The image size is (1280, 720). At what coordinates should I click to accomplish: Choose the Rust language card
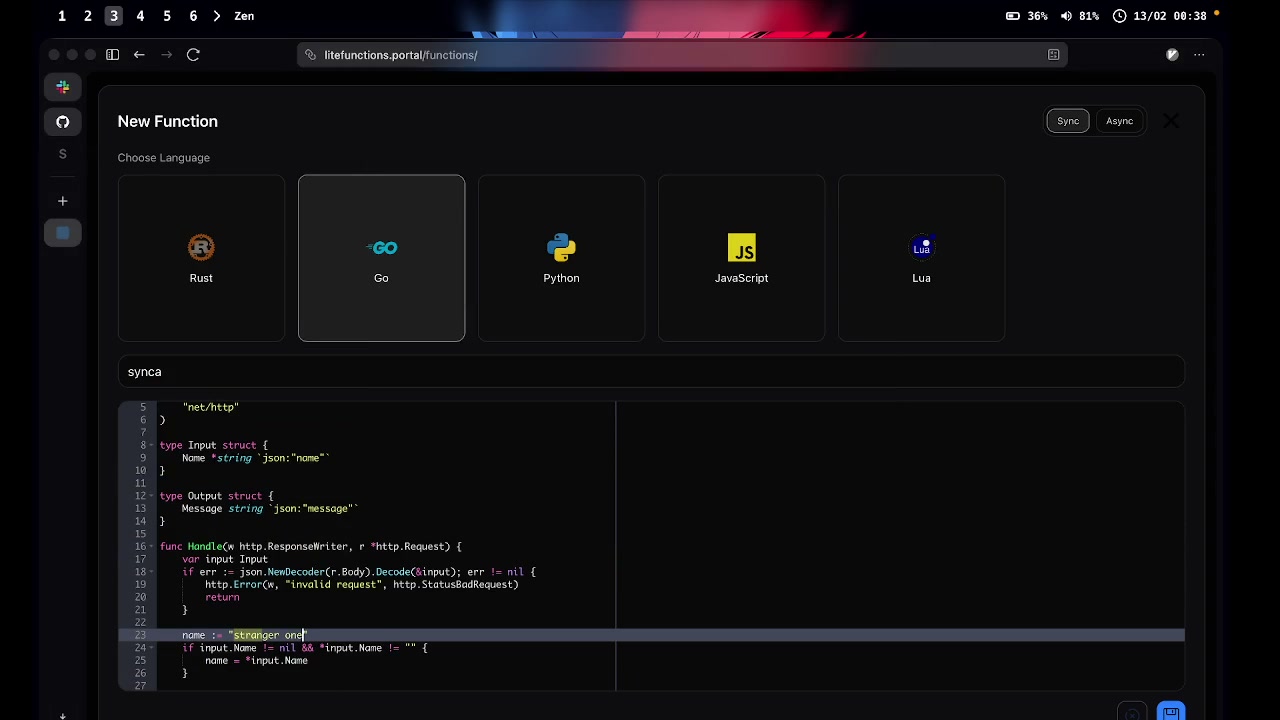coord(201,258)
